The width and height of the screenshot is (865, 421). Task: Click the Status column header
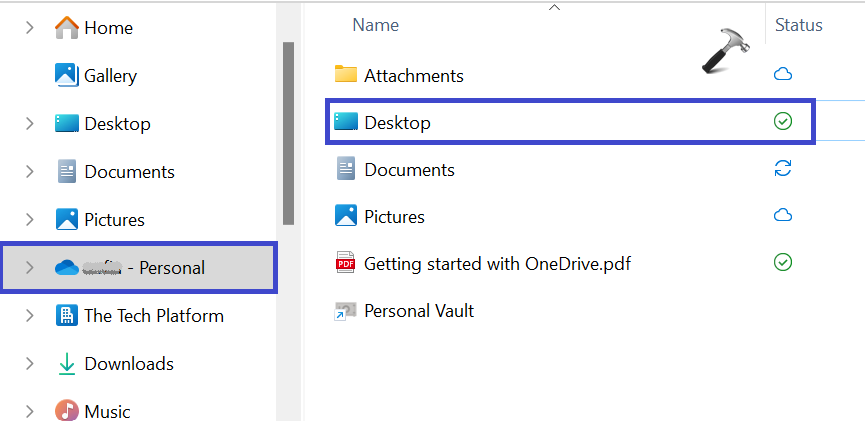point(798,25)
